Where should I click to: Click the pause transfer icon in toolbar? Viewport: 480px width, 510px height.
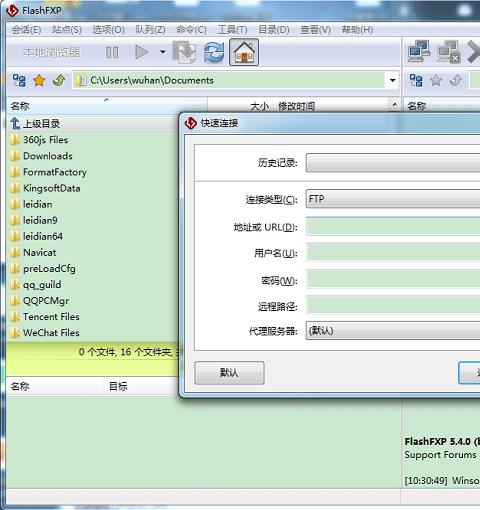coord(112,52)
